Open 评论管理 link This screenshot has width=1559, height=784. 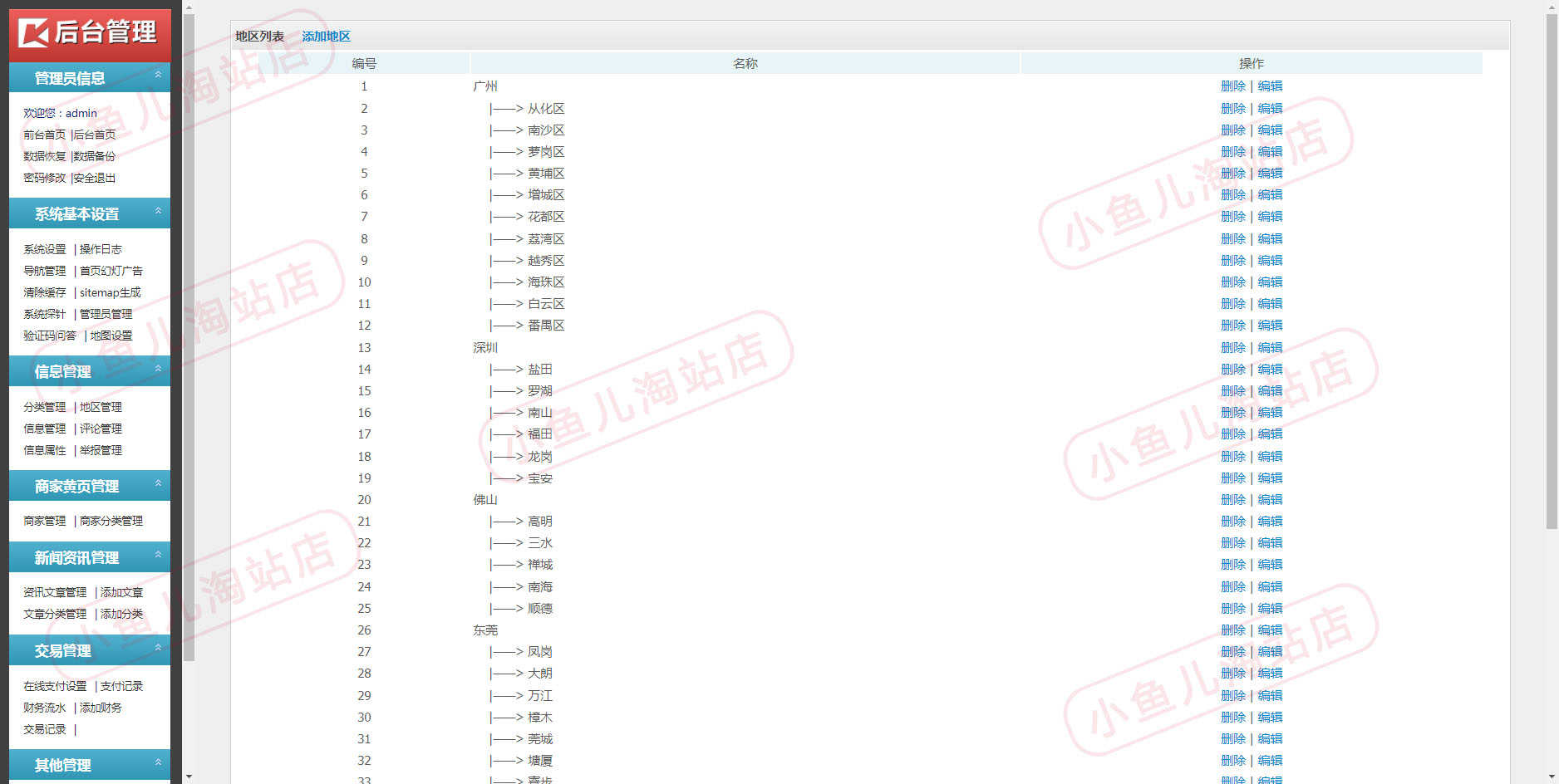click(101, 429)
